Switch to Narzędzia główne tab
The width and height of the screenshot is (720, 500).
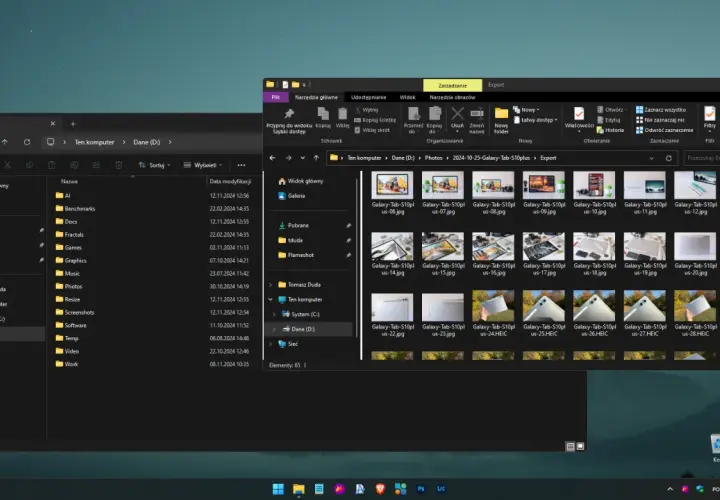[x=316, y=97]
